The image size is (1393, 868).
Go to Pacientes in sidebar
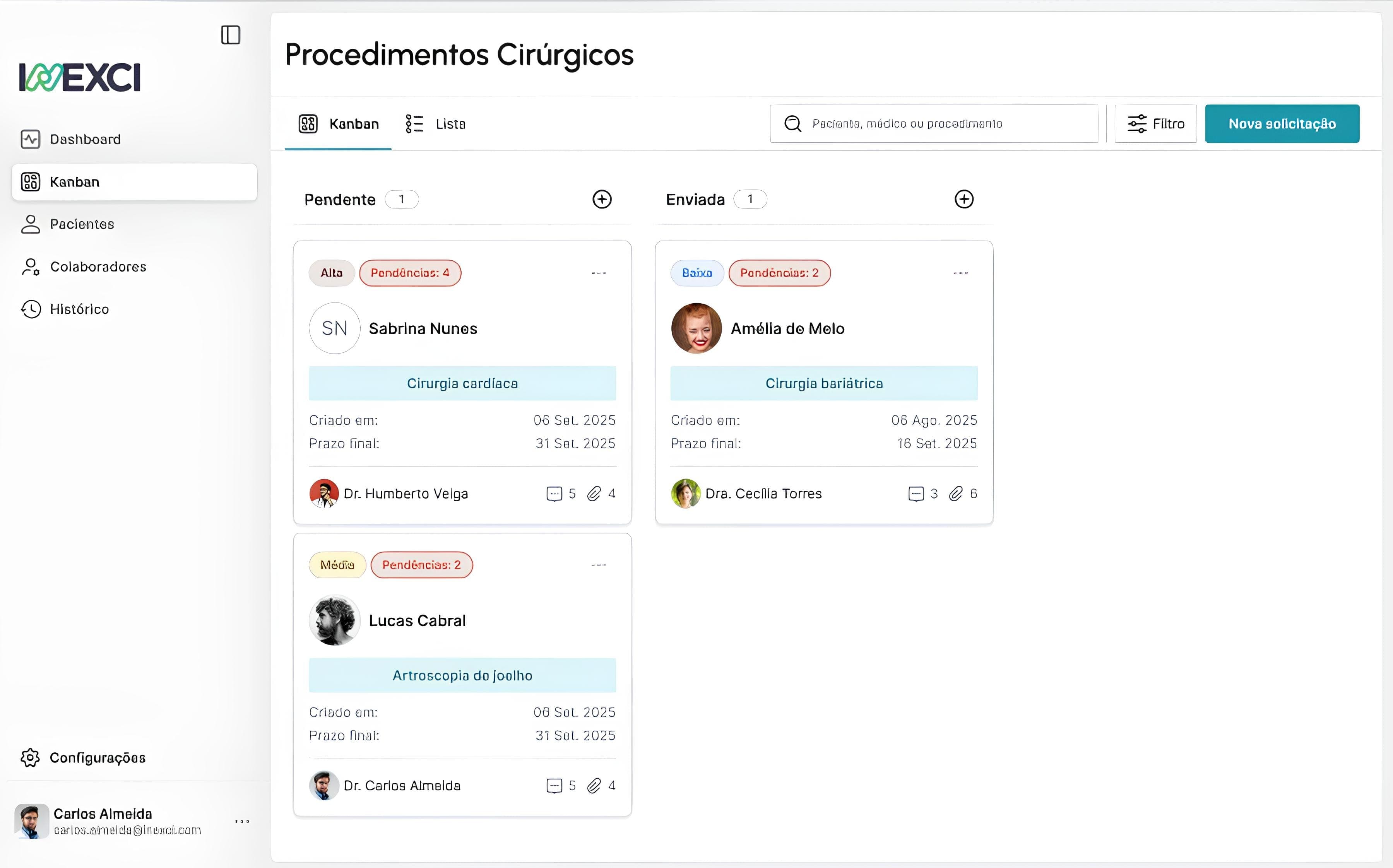click(82, 224)
